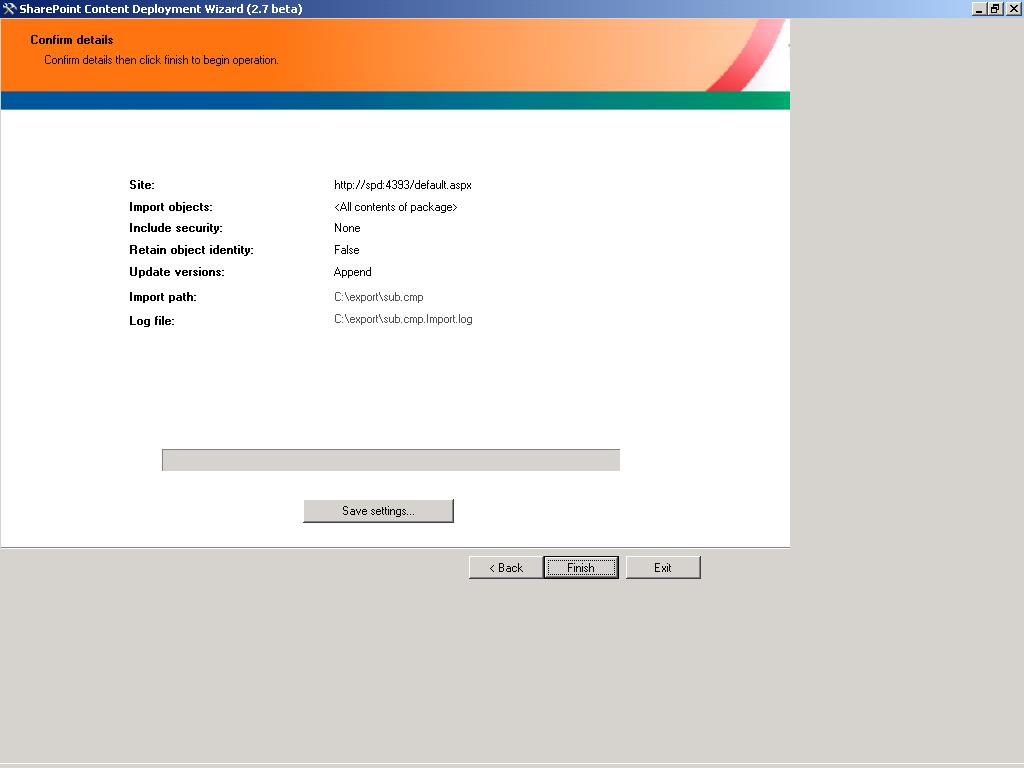The width and height of the screenshot is (1024, 768).
Task: Click the 'Import objects:' label
Action: tap(171, 207)
